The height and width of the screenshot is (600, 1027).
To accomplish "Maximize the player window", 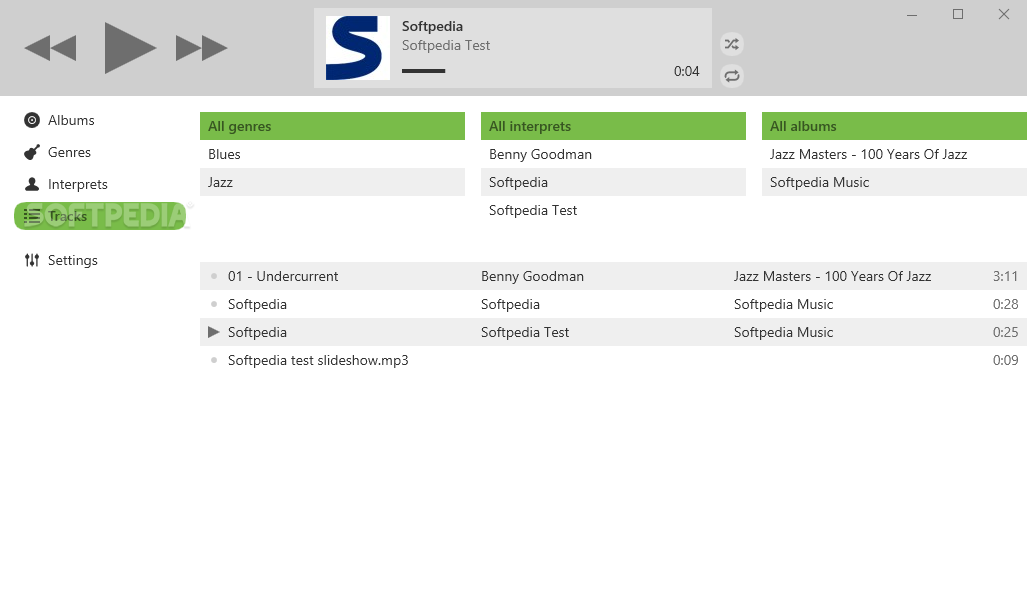I will [958, 14].
